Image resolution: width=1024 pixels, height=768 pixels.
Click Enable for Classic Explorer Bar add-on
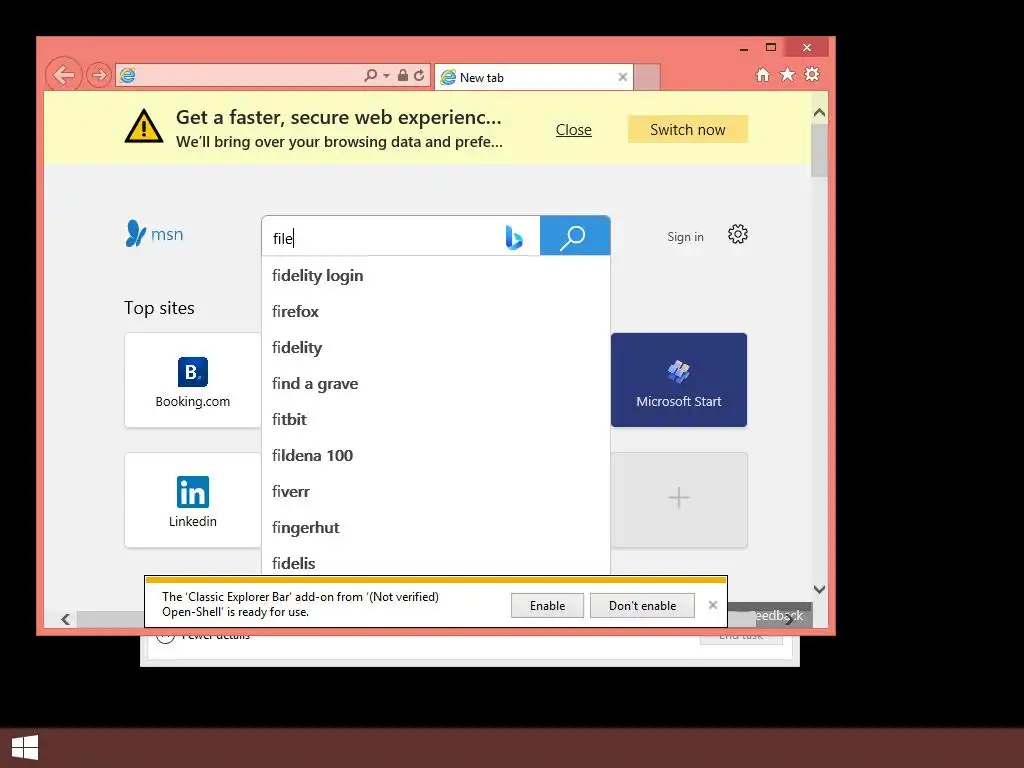click(547, 605)
